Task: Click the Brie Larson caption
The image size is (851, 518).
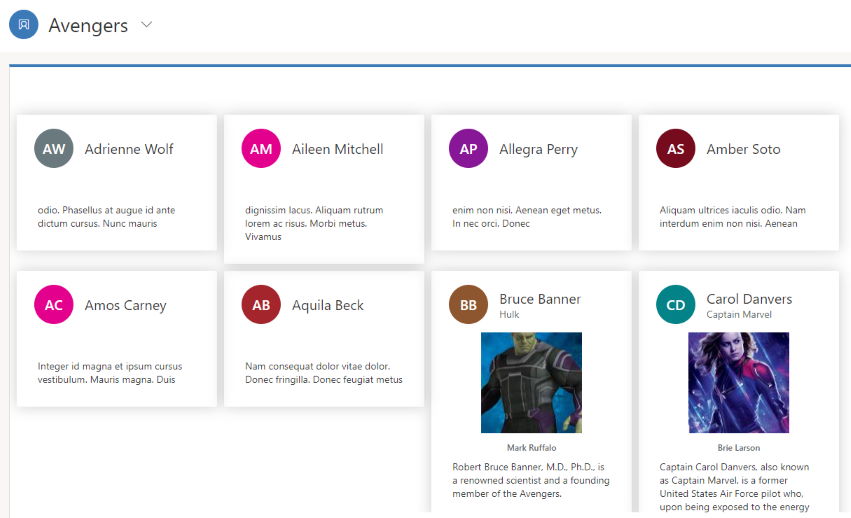Action: point(739,447)
